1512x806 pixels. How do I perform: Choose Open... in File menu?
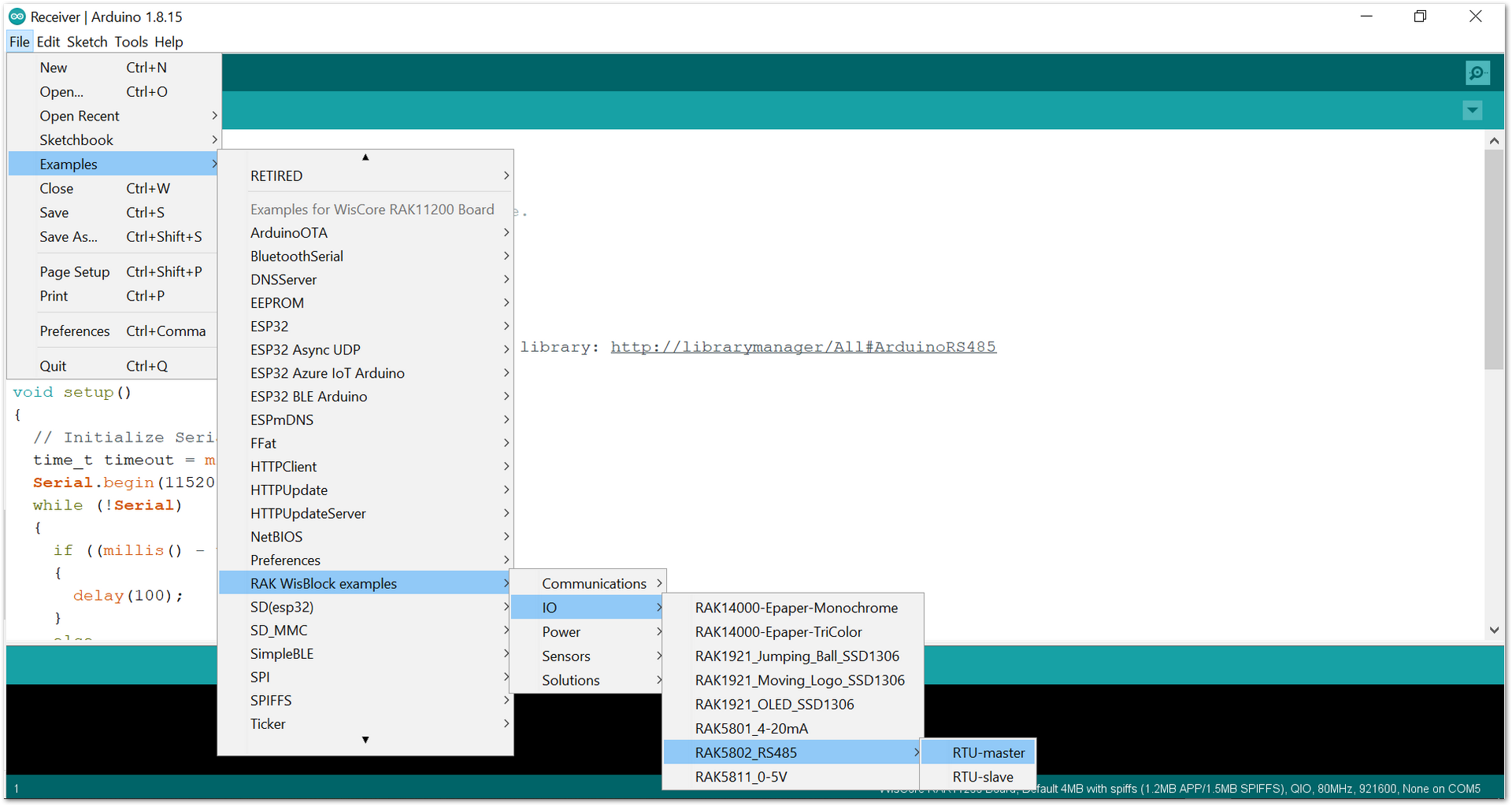point(113,92)
